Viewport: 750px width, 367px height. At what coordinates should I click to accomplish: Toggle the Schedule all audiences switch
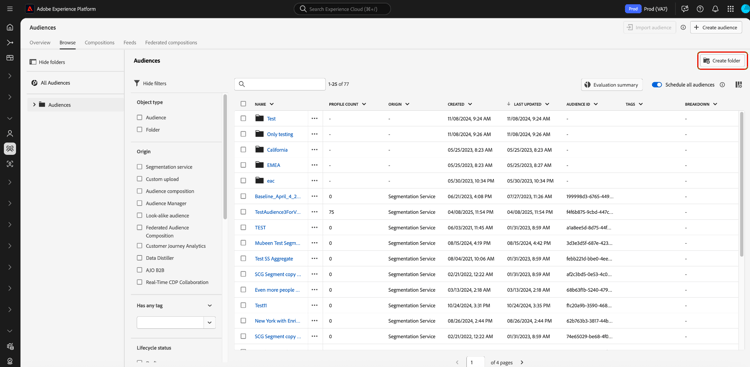(x=657, y=85)
